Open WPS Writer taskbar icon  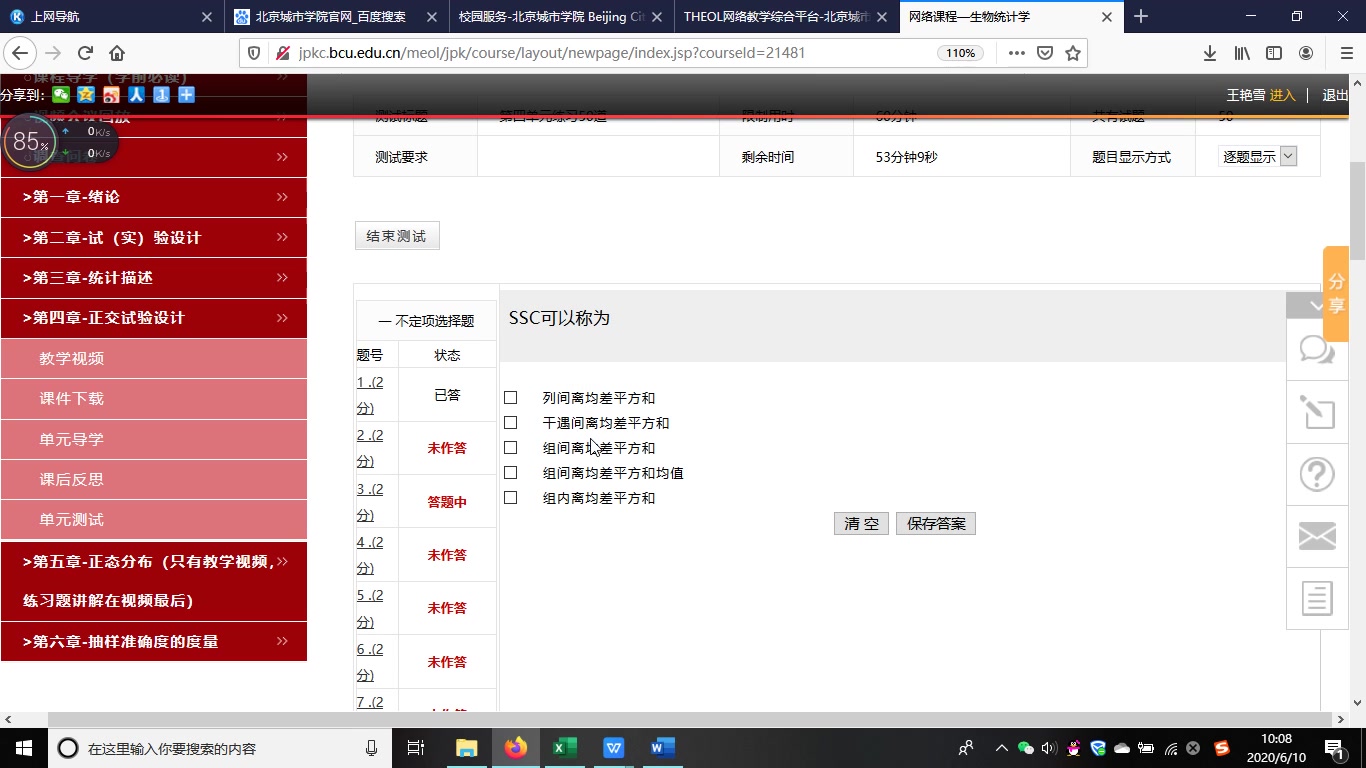(614, 747)
